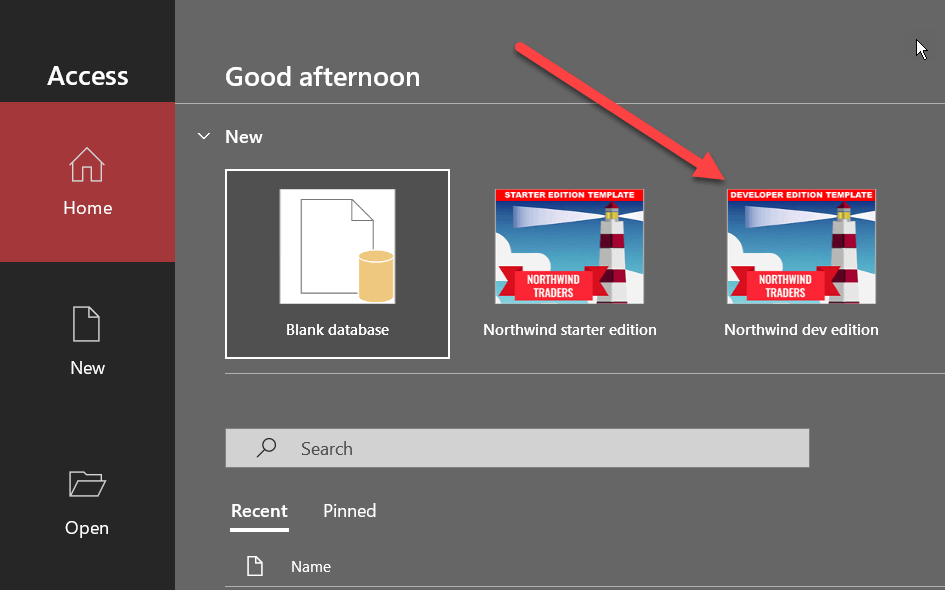Click the Blank database label text

coord(338,330)
